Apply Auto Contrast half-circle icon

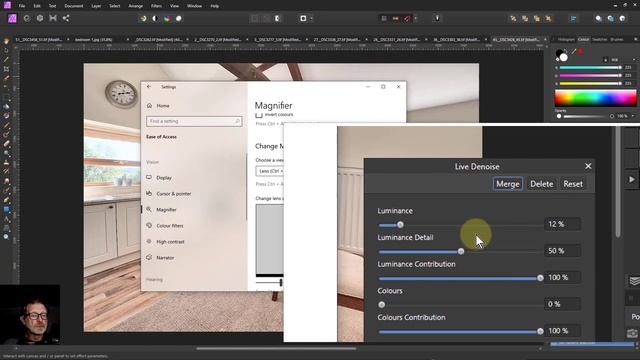155,19
